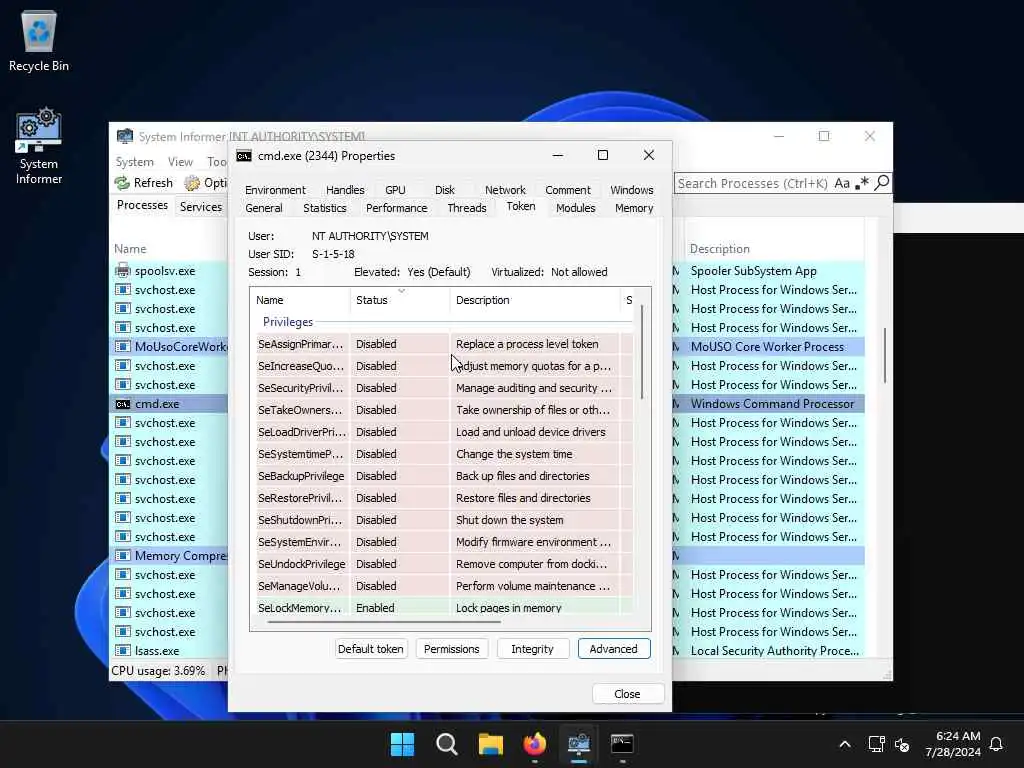The height and width of the screenshot is (768, 1024).
Task: Select the lsass.exe process icon
Action: [x=123, y=650]
